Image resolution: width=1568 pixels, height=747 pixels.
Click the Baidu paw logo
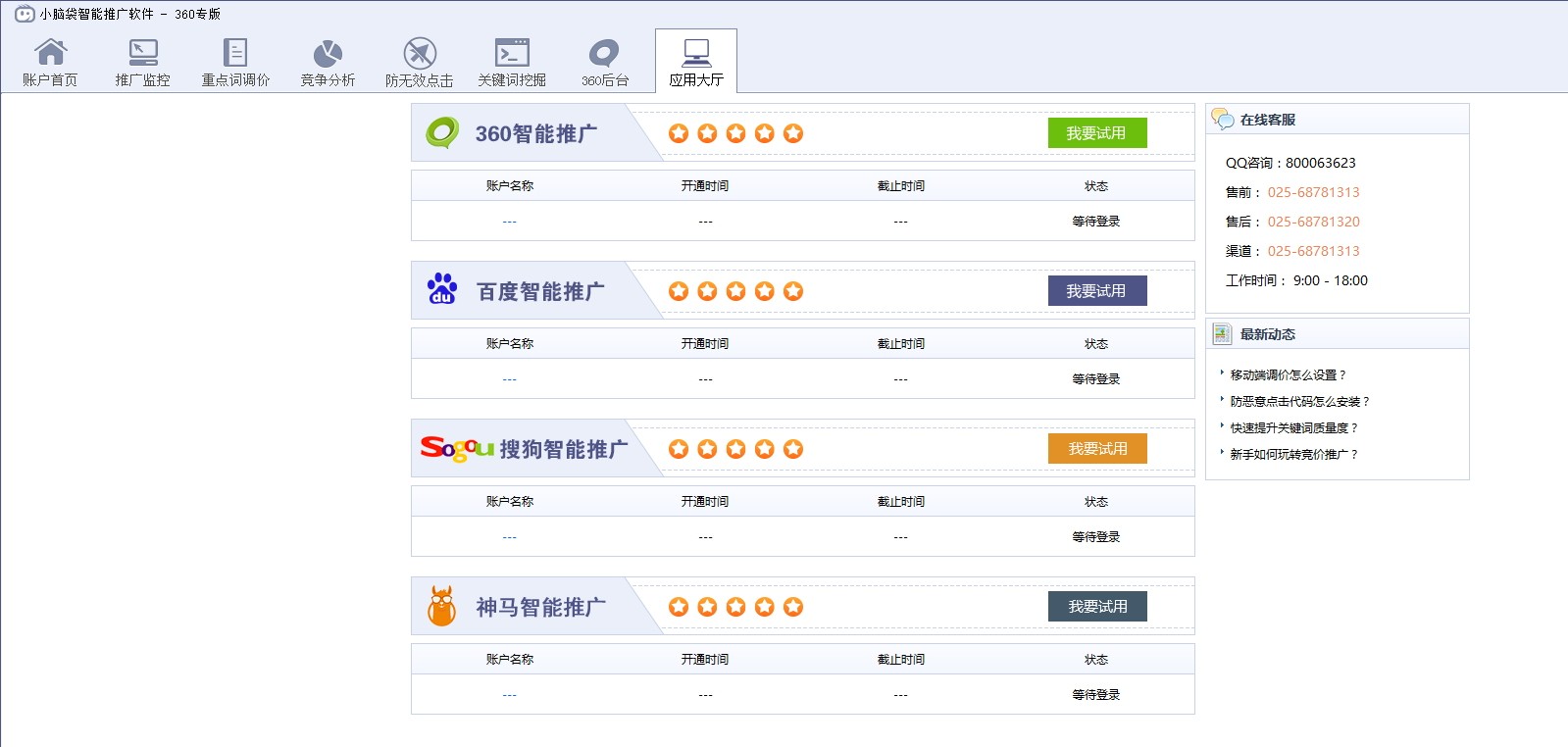442,289
